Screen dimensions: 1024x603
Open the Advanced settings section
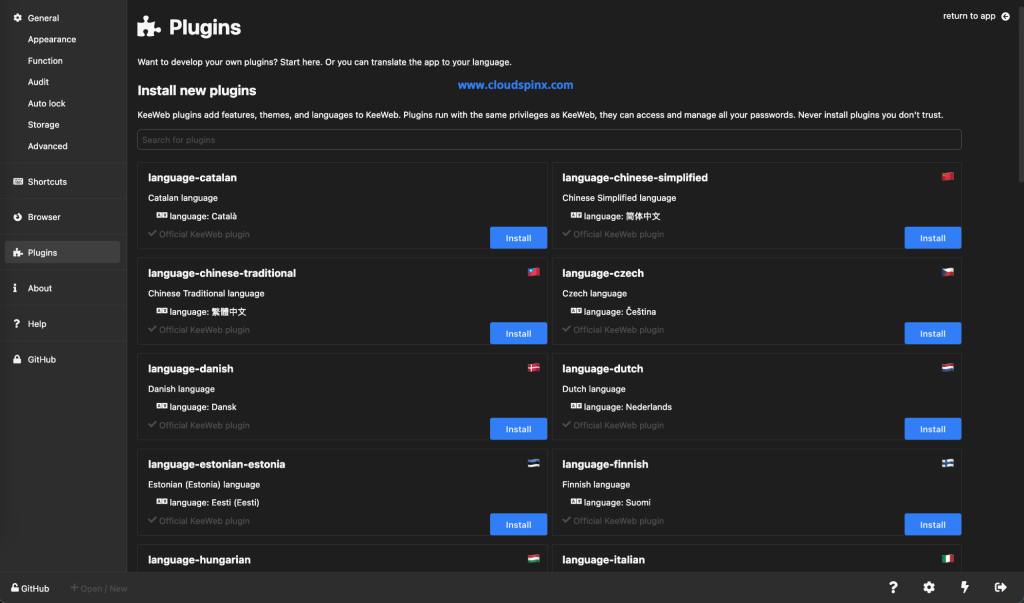pos(47,145)
